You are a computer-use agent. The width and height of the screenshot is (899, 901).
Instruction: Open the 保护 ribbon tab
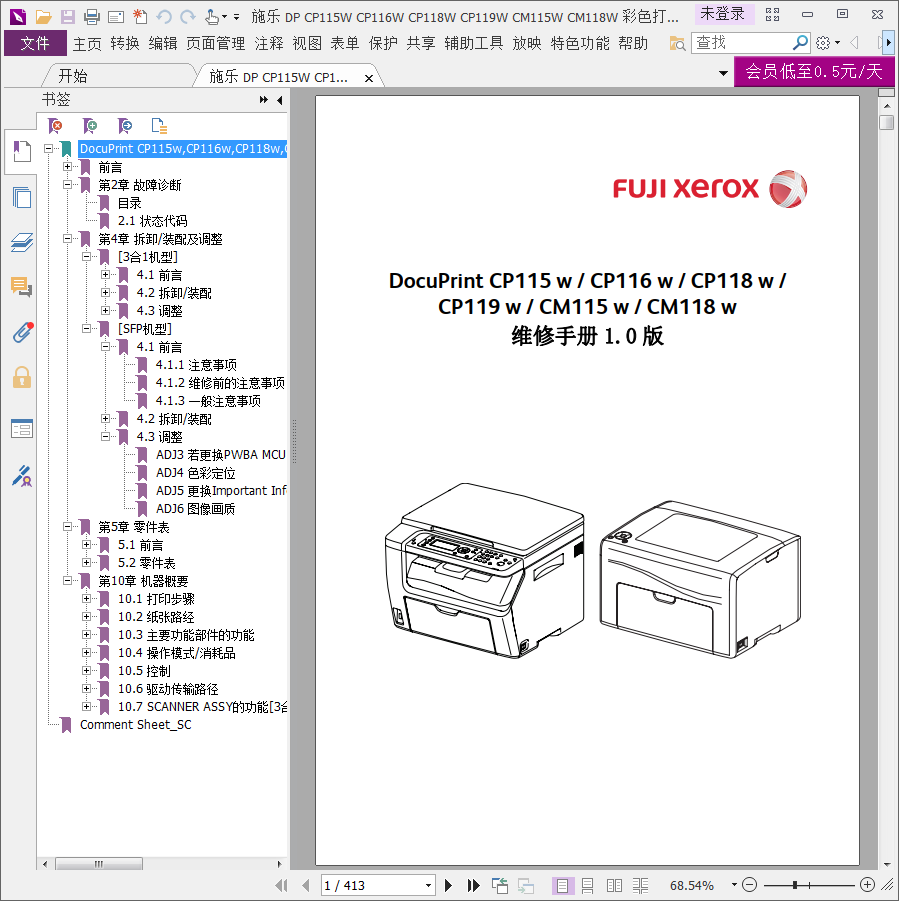pyautogui.click(x=383, y=43)
